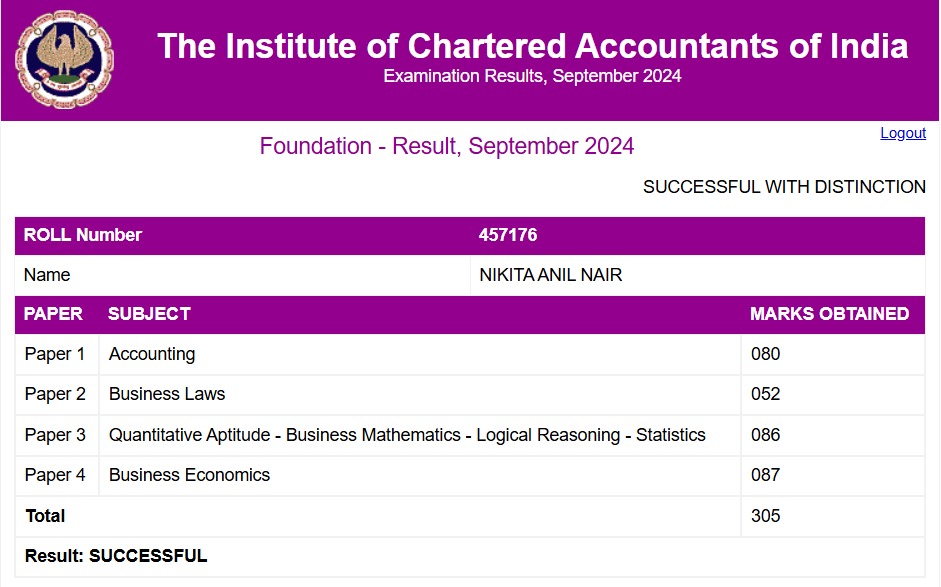
Task: Click the Quantitative Aptitude subject cell
Action: point(407,435)
